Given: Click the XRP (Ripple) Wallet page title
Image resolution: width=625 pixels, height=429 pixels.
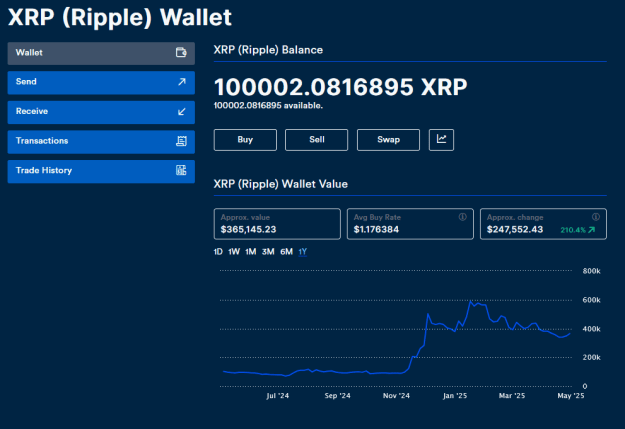Looking at the screenshot, I should pos(120,17).
